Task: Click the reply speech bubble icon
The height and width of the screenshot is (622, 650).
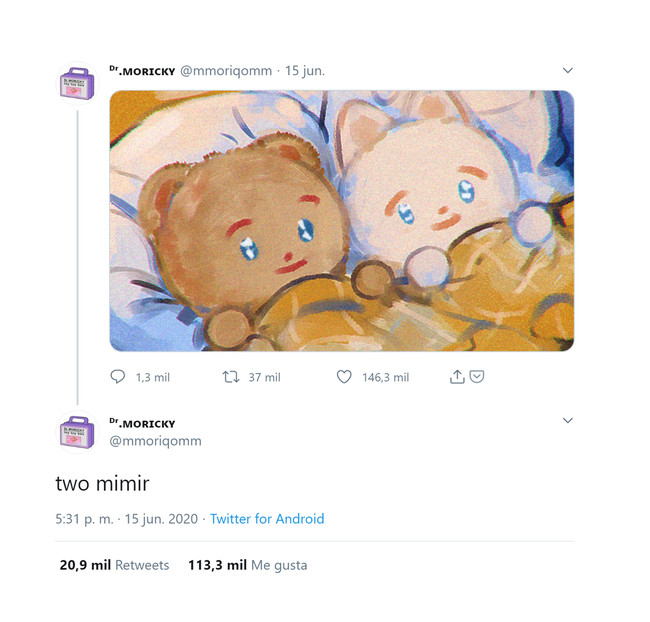Action: (x=117, y=377)
